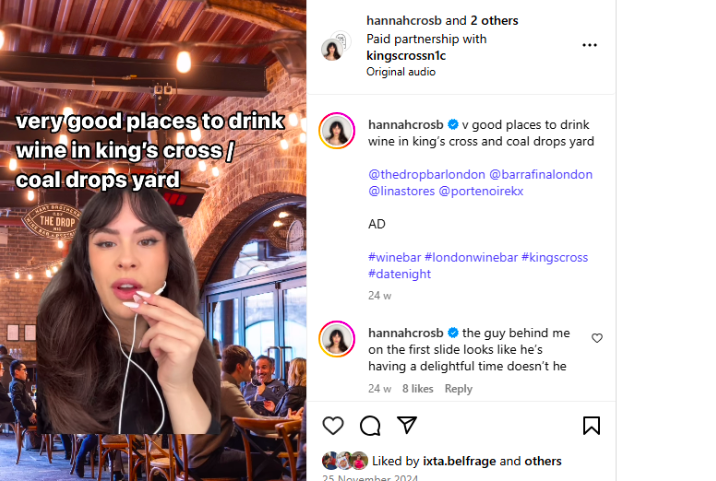Open @barrafinalondon mention

click(x=540, y=174)
